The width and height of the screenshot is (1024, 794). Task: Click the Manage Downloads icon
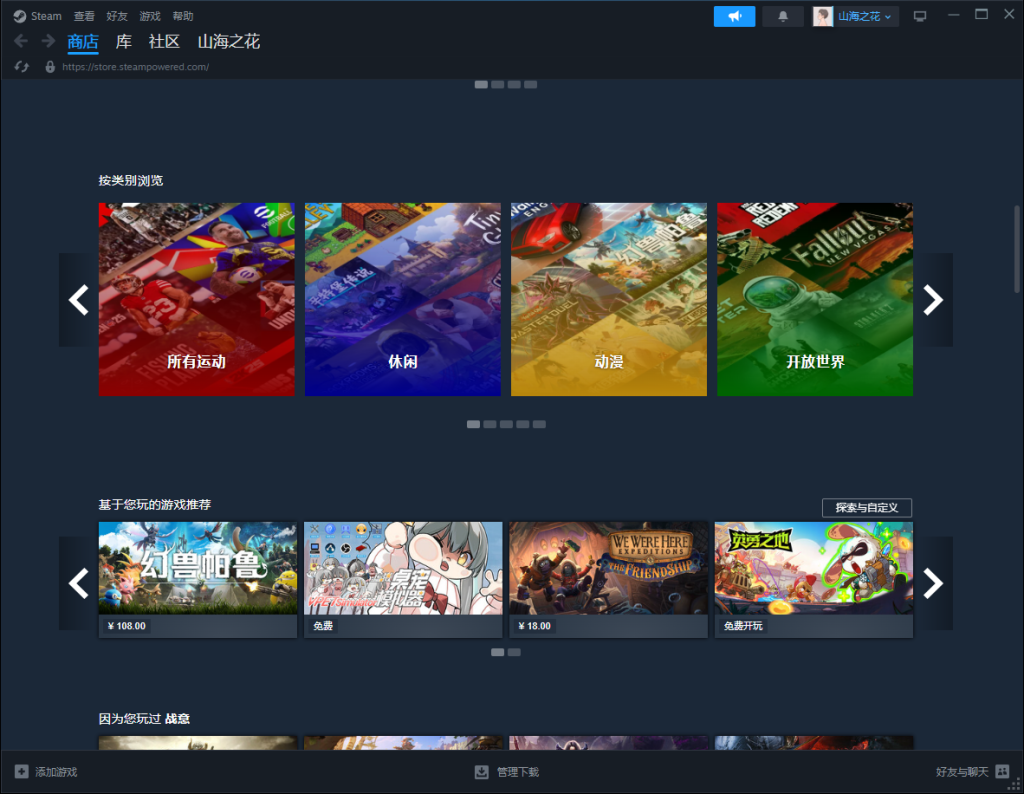point(481,772)
